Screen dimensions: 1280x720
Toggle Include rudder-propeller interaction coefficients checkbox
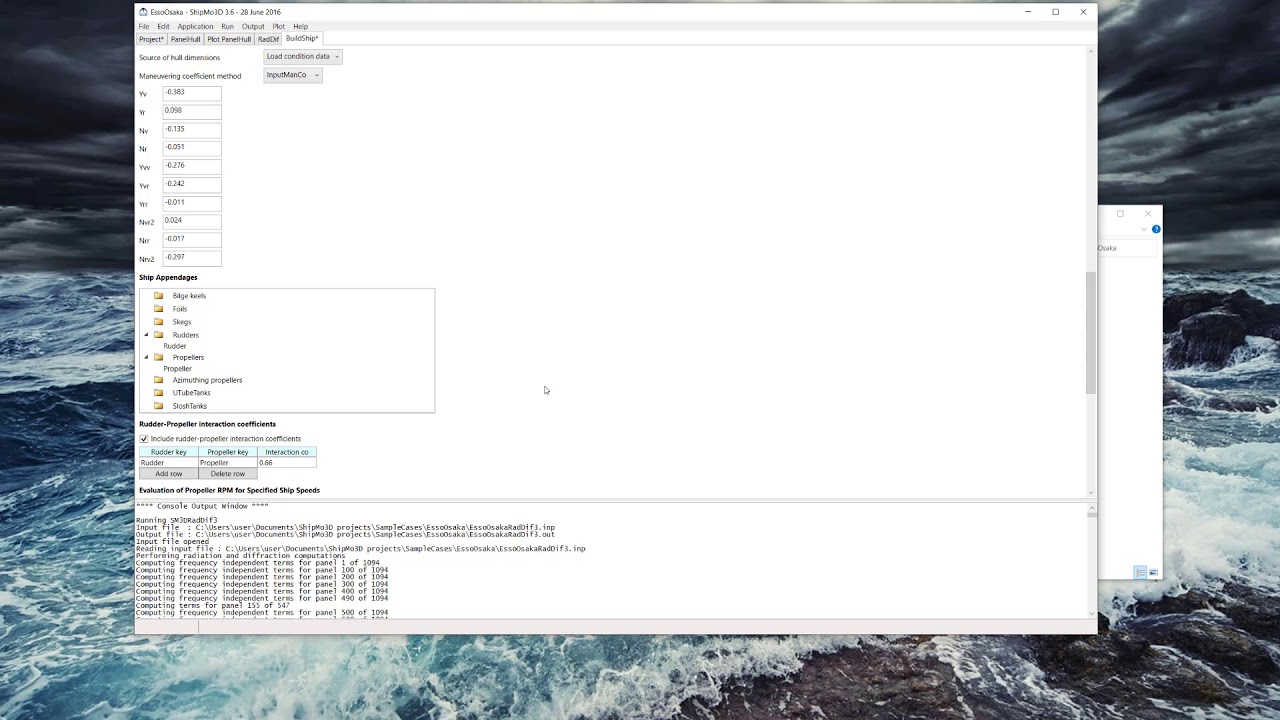tap(144, 439)
